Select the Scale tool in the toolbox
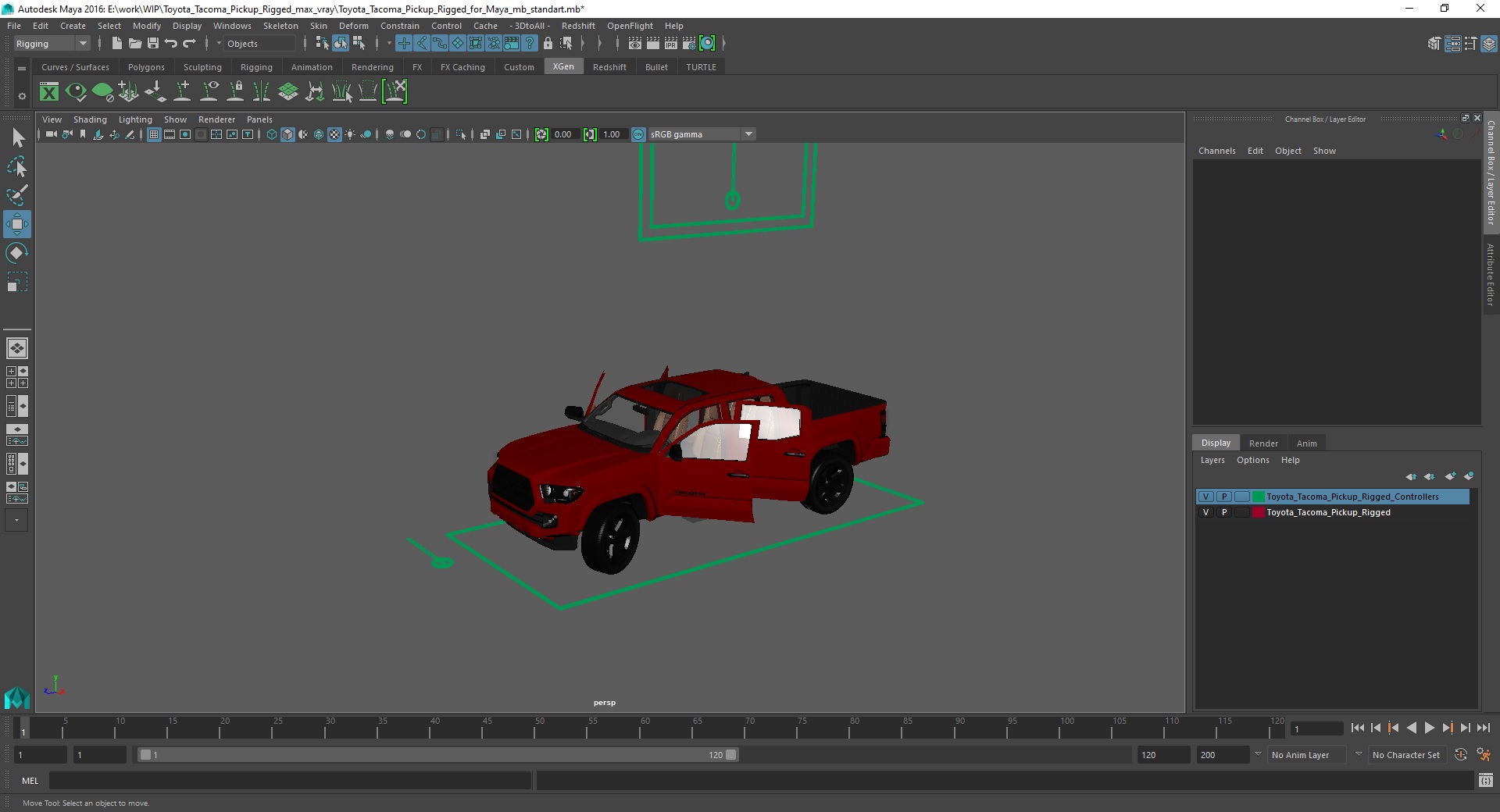The image size is (1500, 812). pos(17,282)
